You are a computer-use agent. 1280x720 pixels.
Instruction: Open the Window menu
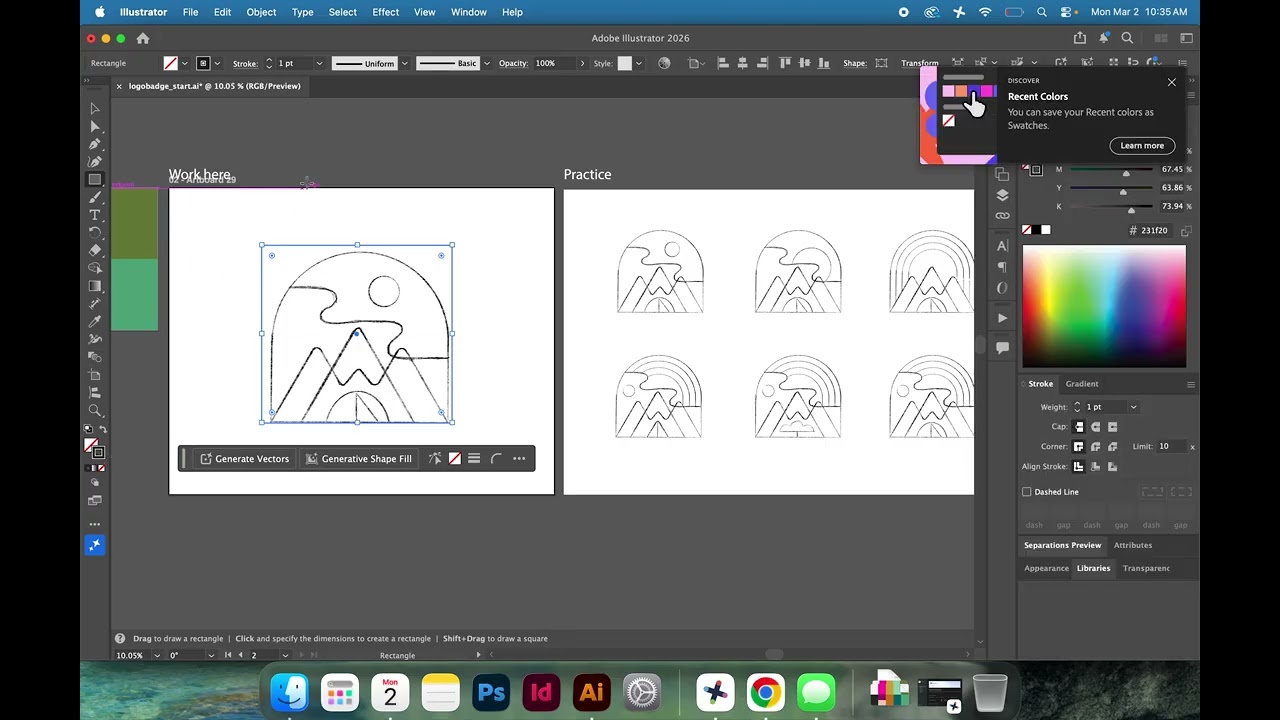tap(468, 12)
